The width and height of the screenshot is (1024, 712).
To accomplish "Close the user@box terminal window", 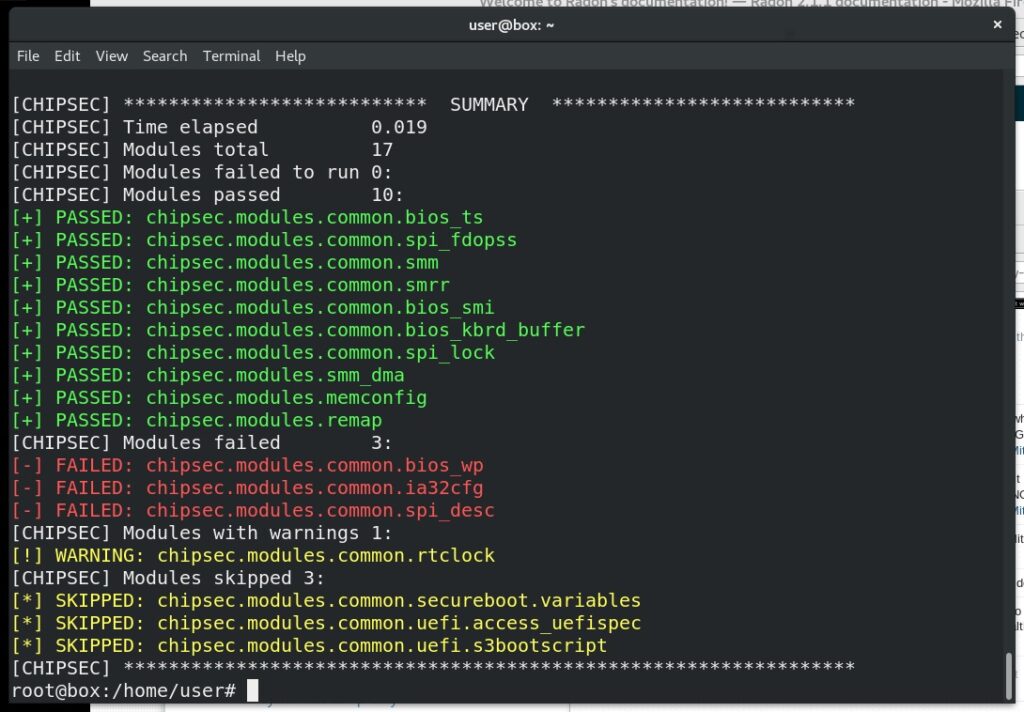I will [x=996, y=24].
